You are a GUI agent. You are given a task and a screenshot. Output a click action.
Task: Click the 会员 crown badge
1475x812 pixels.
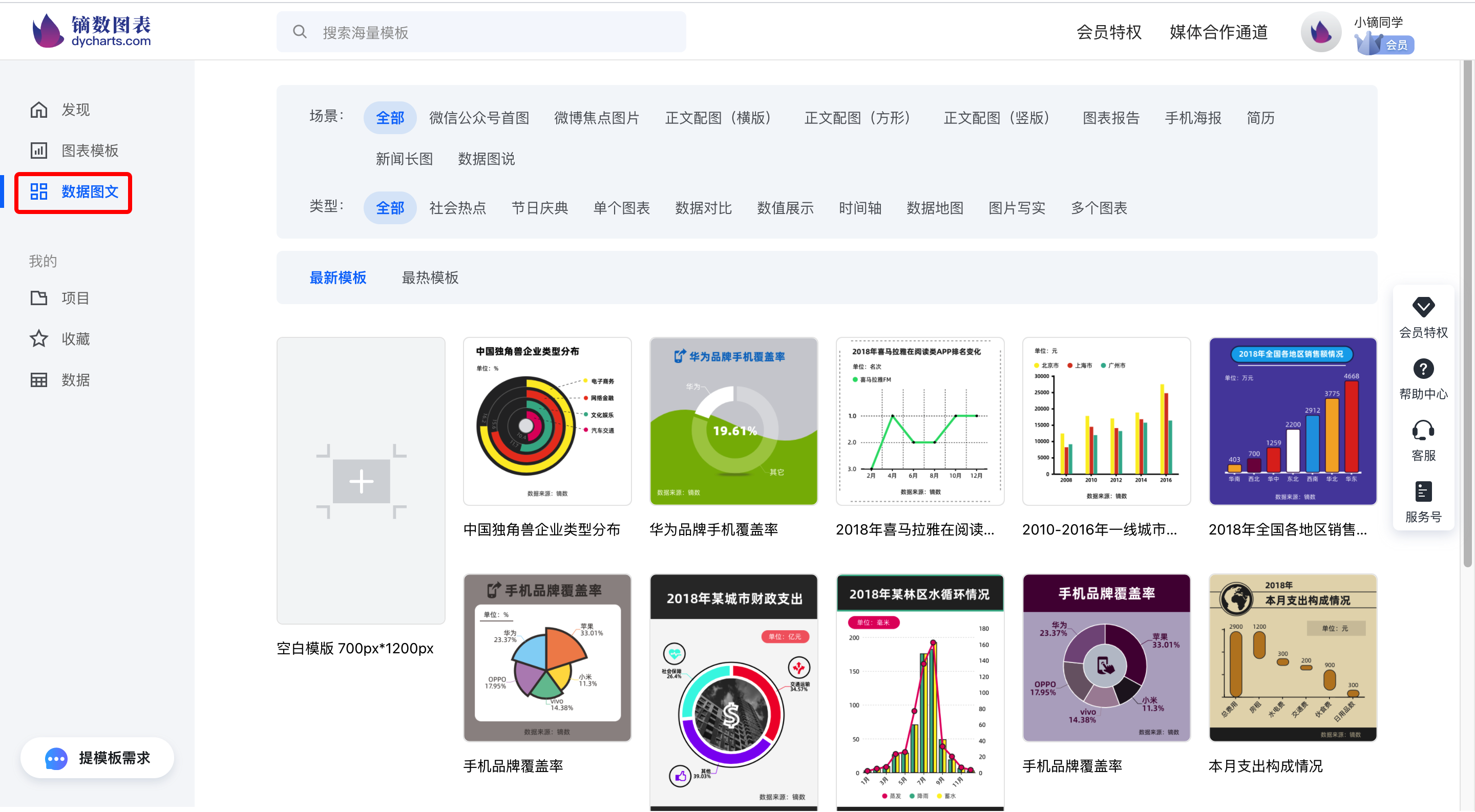point(1383,44)
